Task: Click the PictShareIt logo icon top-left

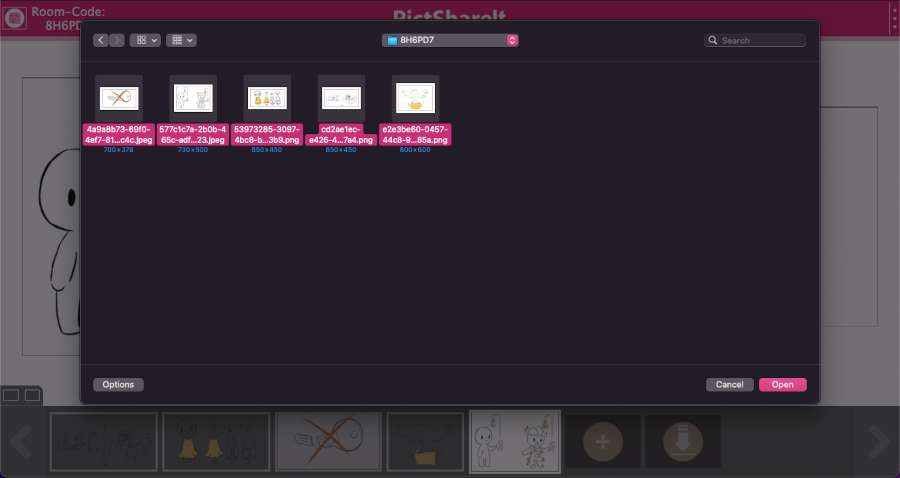Action: pos(14,18)
